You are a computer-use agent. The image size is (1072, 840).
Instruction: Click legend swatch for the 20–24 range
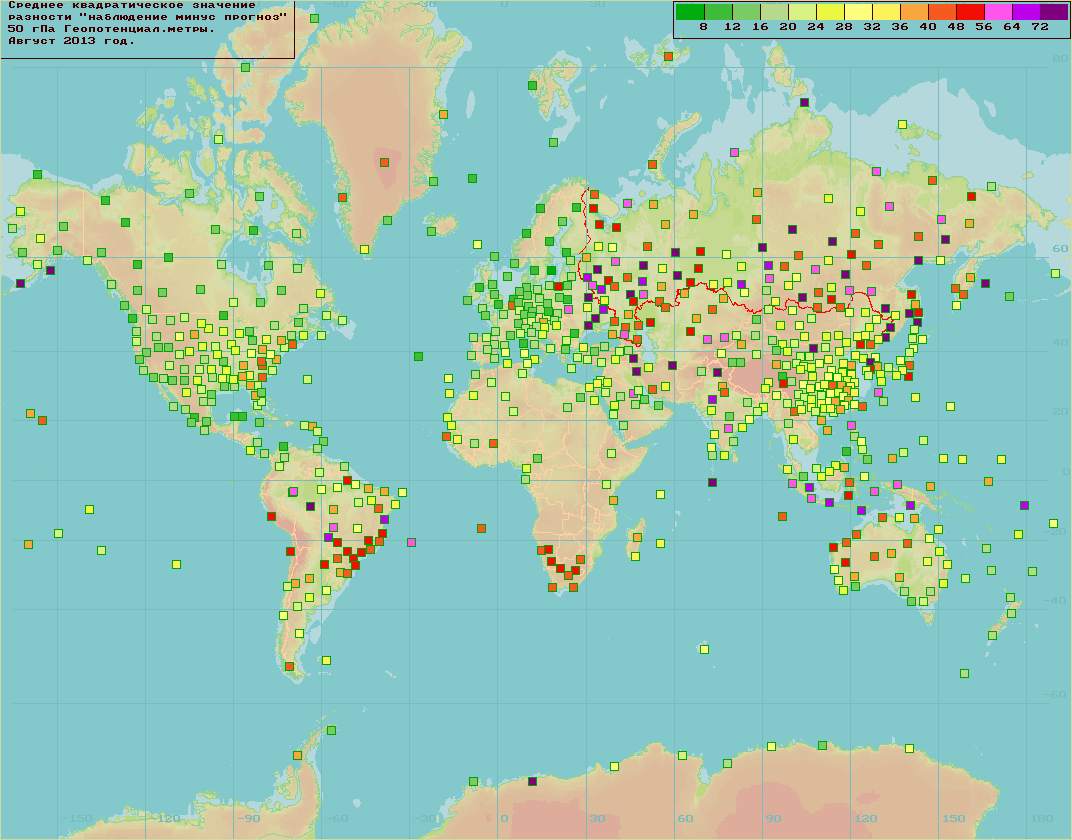(802, 12)
